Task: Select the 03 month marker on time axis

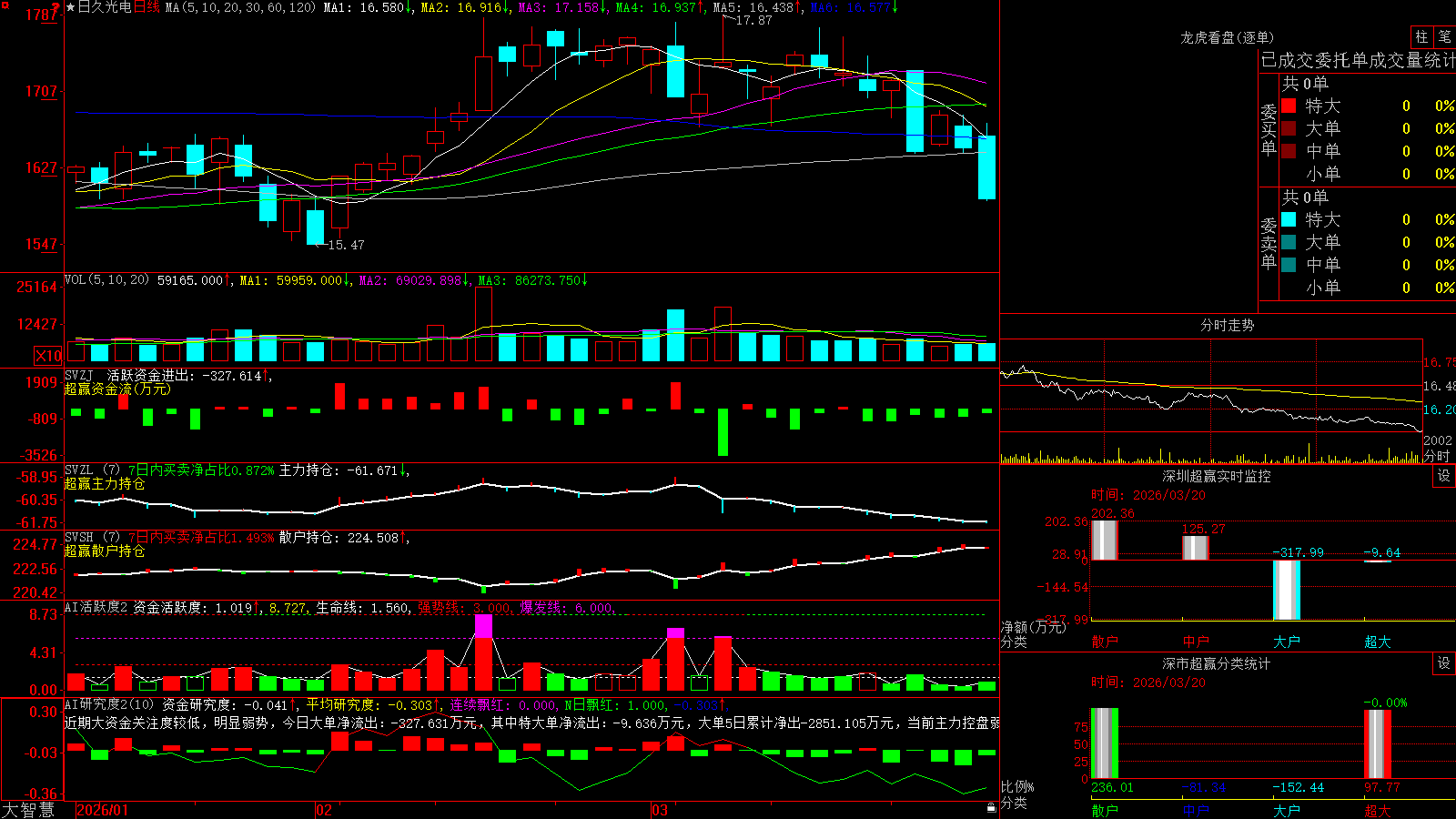Action: coord(660,810)
